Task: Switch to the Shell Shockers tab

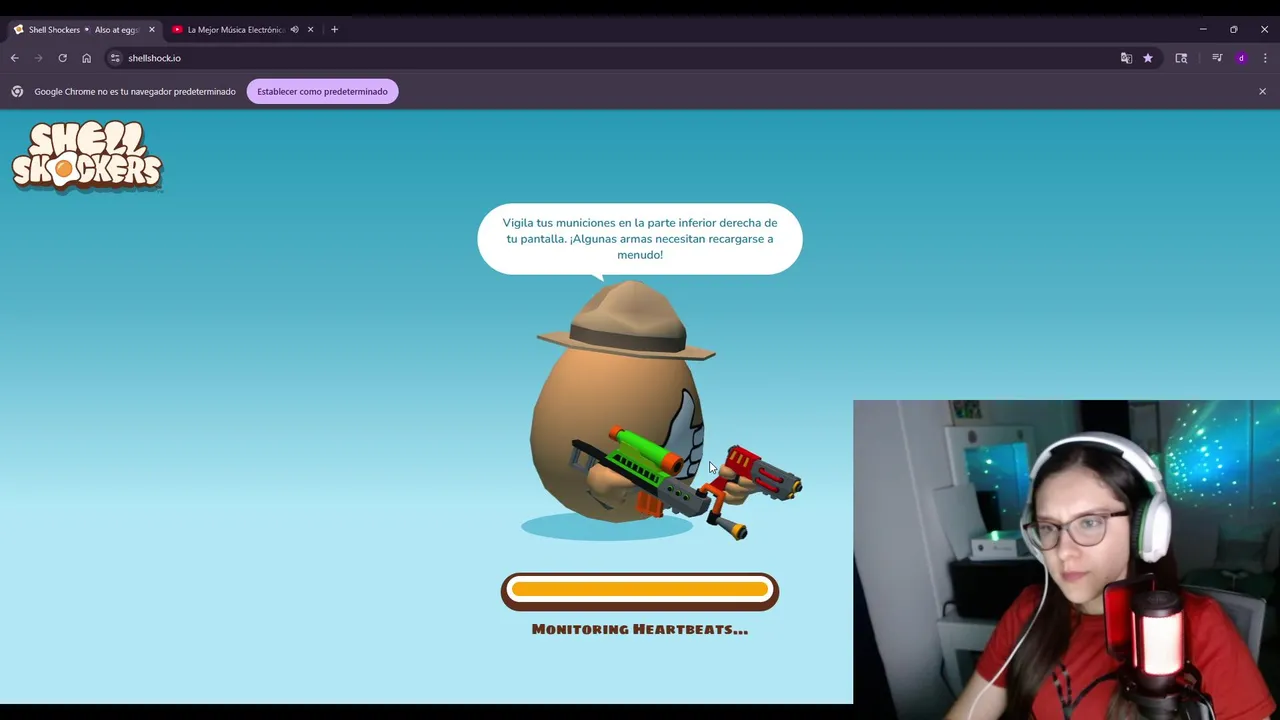Action: 84,30
